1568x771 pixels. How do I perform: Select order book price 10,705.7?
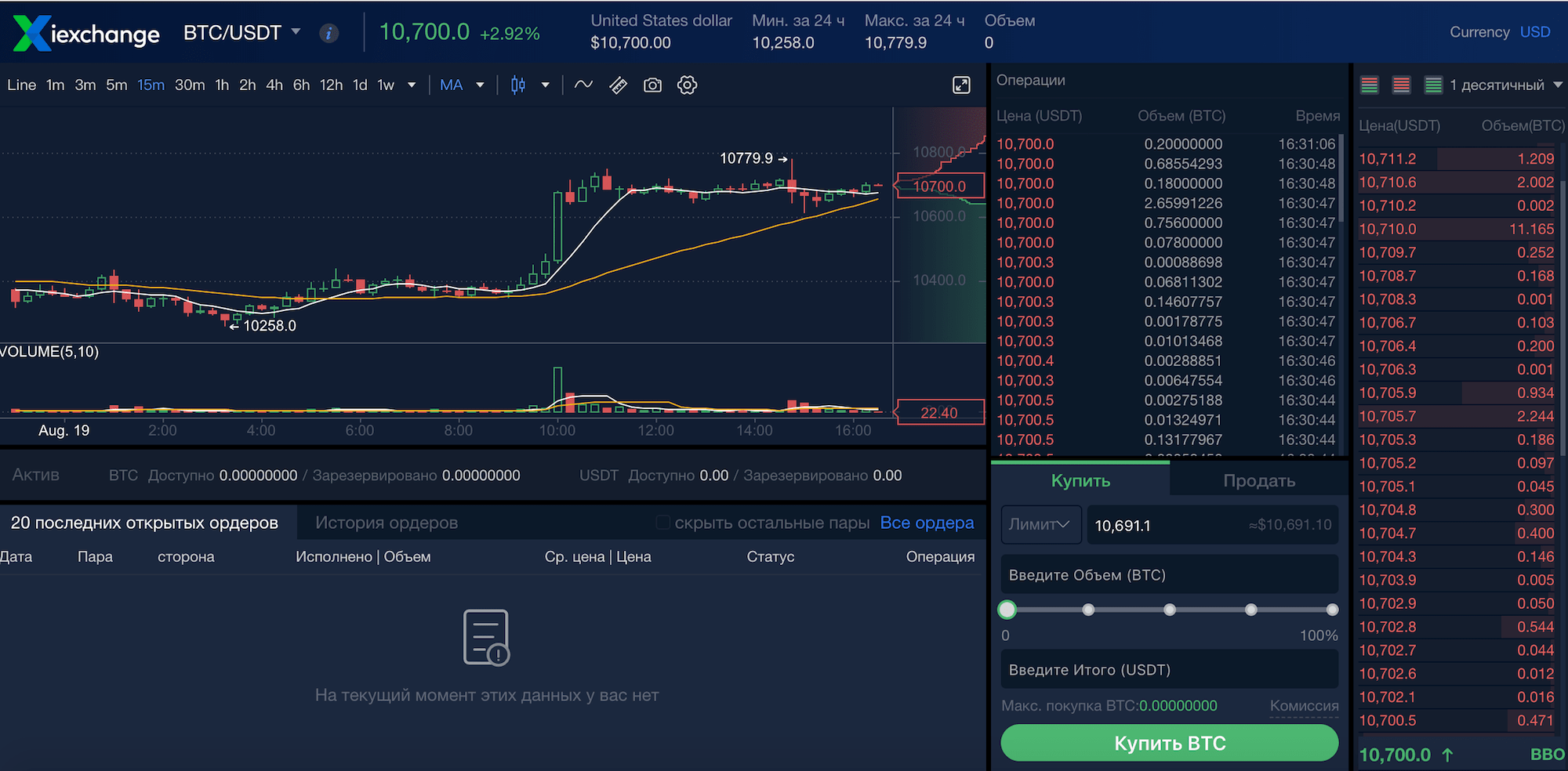click(1387, 416)
